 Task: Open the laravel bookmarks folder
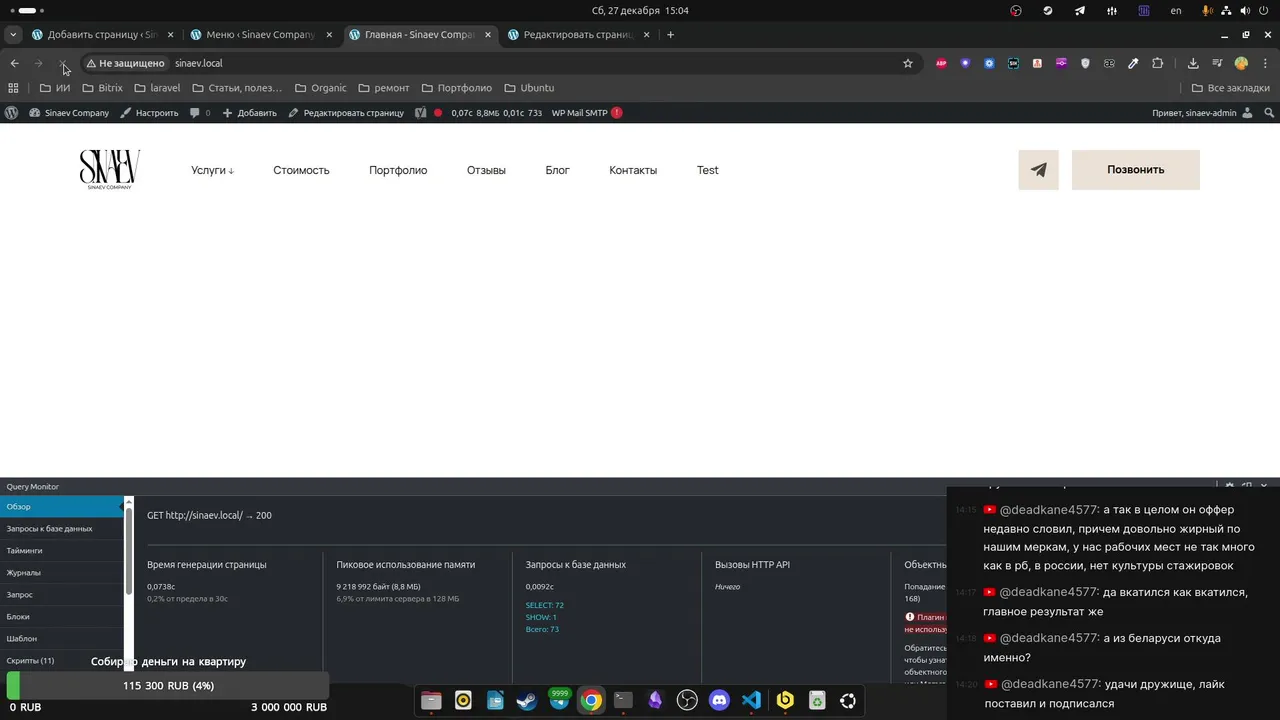157,88
